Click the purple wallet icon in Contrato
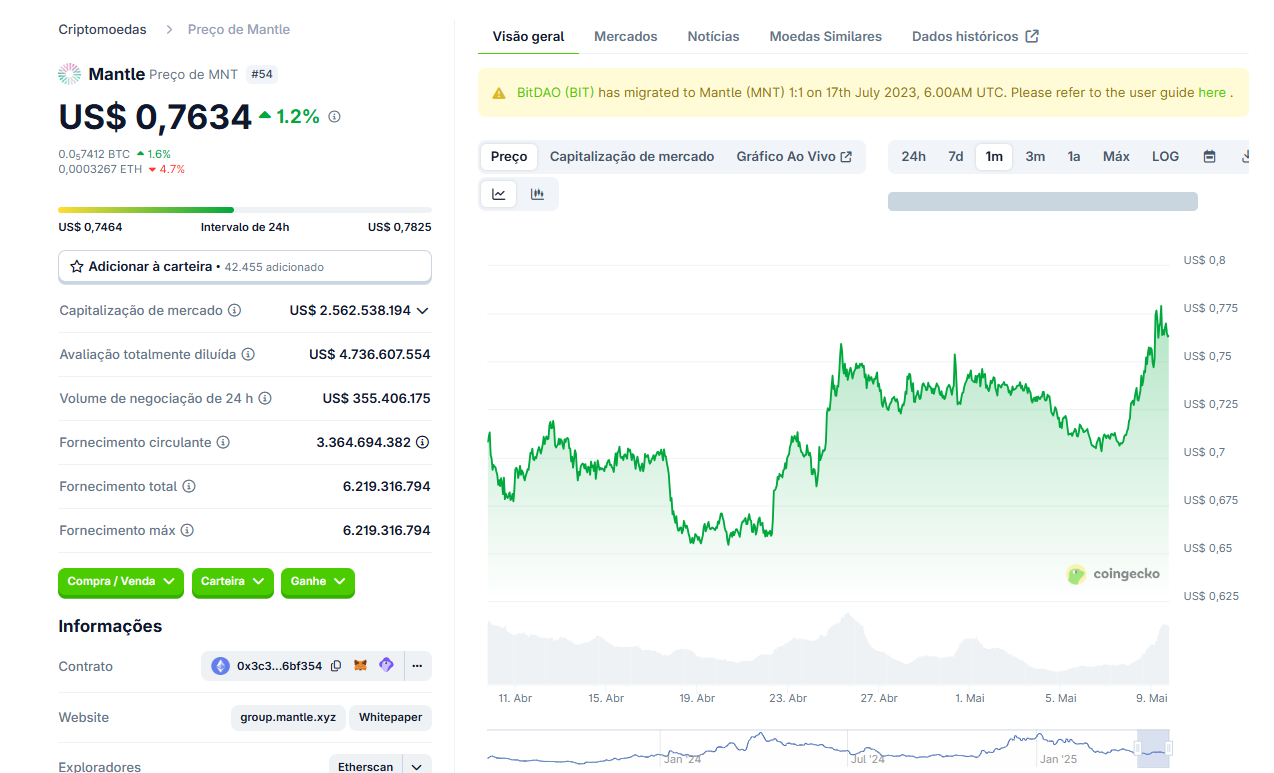Viewport: 1274px width, 773px height. (x=386, y=666)
